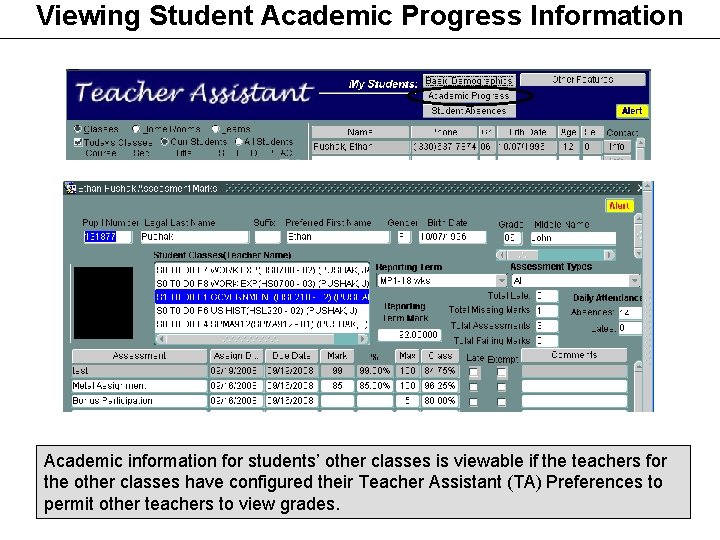Click the Grade field

pyautogui.click(x=512, y=238)
